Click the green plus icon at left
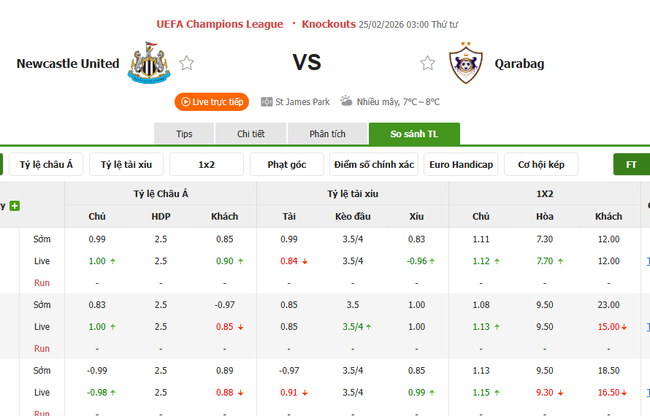Image resolution: width=650 pixels, height=416 pixels. (x=15, y=206)
